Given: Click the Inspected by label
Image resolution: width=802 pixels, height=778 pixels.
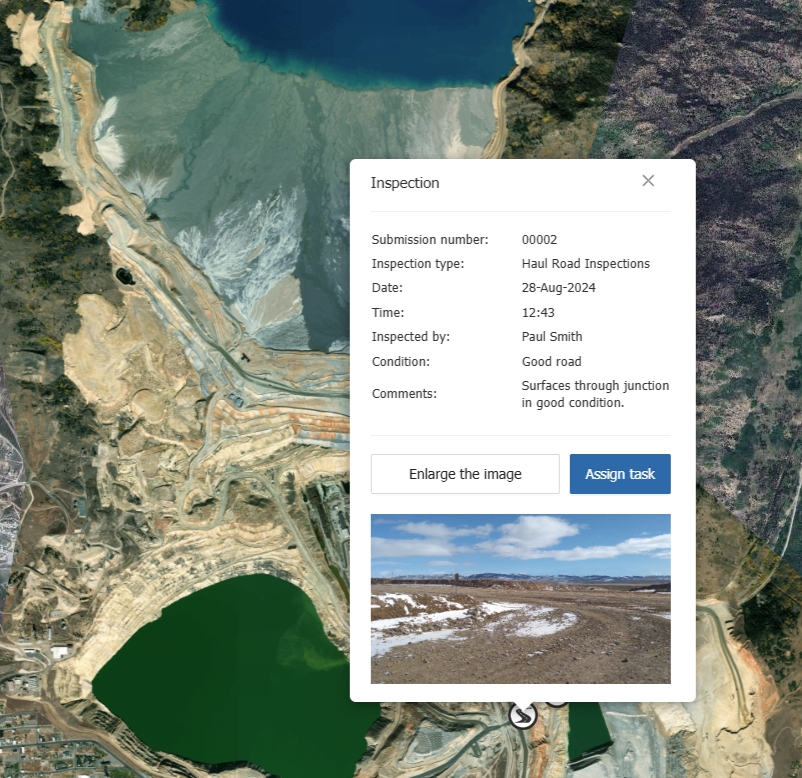Looking at the screenshot, I should pyautogui.click(x=411, y=337).
